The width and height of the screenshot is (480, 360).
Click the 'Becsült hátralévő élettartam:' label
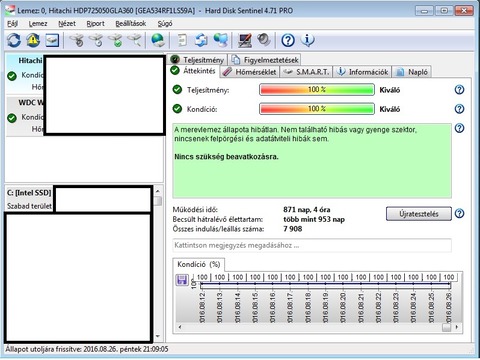218,219
